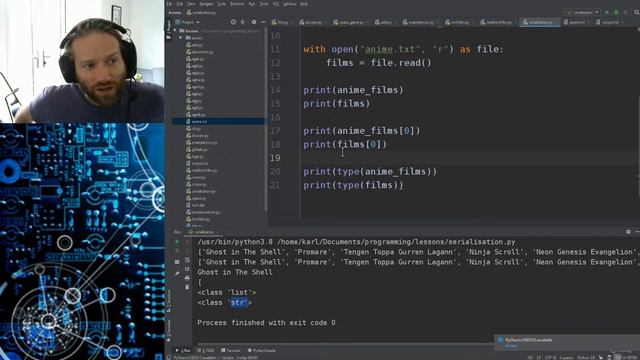Open the Edit menu
The image size is (640, 360).
coord(180,4)
